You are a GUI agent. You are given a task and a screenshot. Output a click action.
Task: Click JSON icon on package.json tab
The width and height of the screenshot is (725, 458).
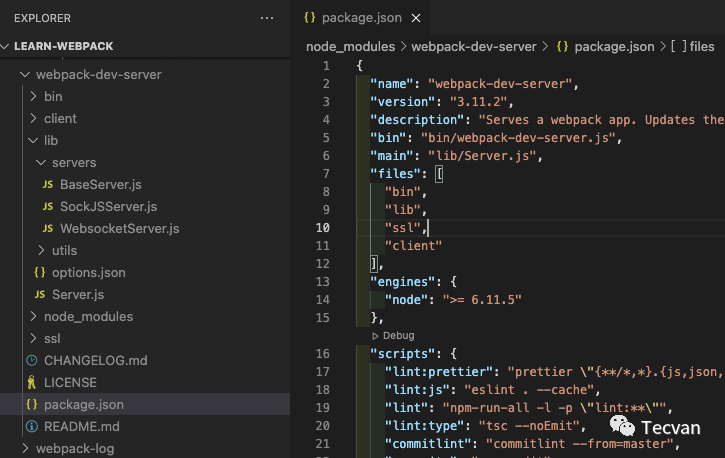click(x=309, y=18)
